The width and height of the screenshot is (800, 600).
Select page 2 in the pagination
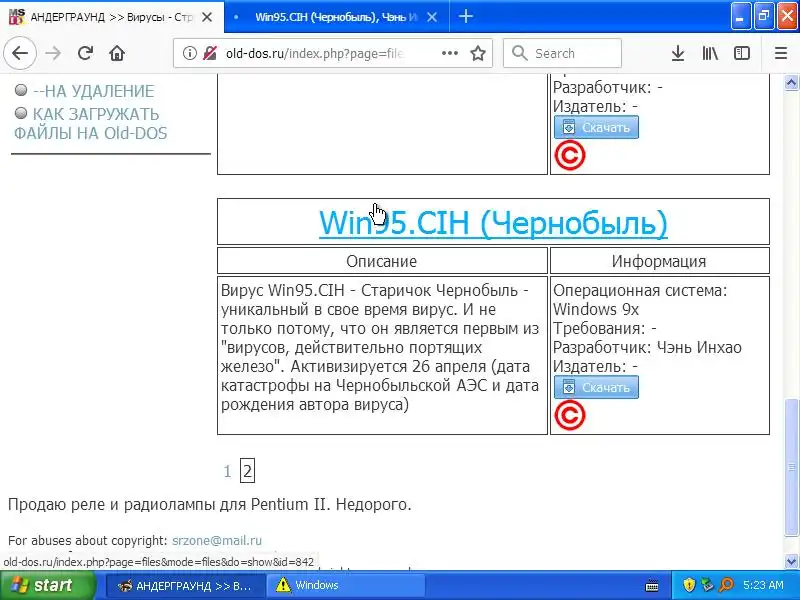click(247, 471)
